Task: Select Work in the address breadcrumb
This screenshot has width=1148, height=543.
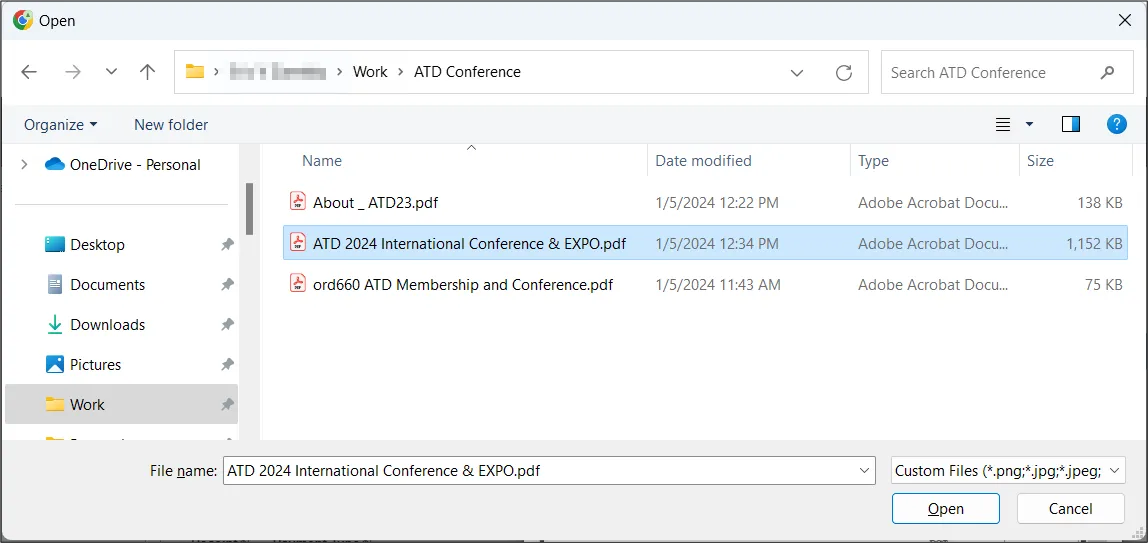Action: coord(370,72)
